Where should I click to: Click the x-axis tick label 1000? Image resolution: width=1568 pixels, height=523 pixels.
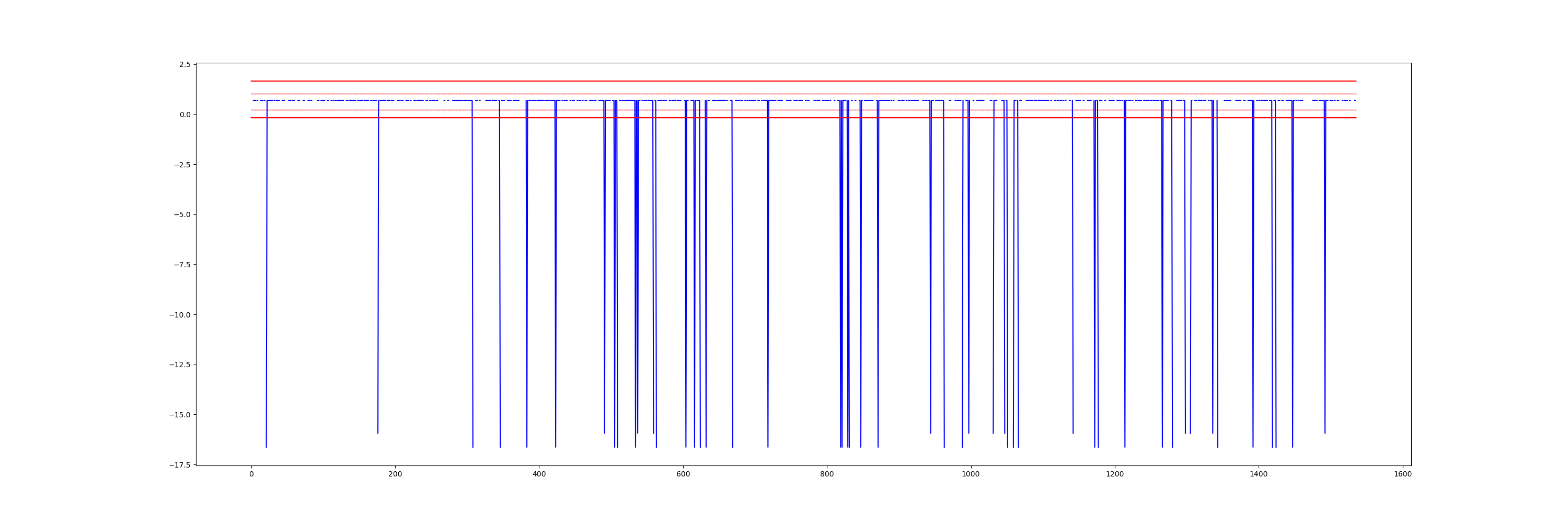point(971,474)
